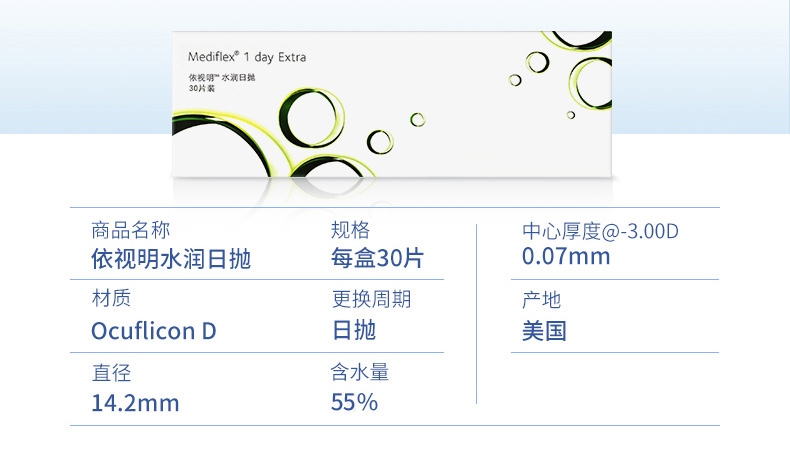Click the 中心厚度@-3.00D heading
The width and height of the screenshot is (790, 467).
click(600, 231)
